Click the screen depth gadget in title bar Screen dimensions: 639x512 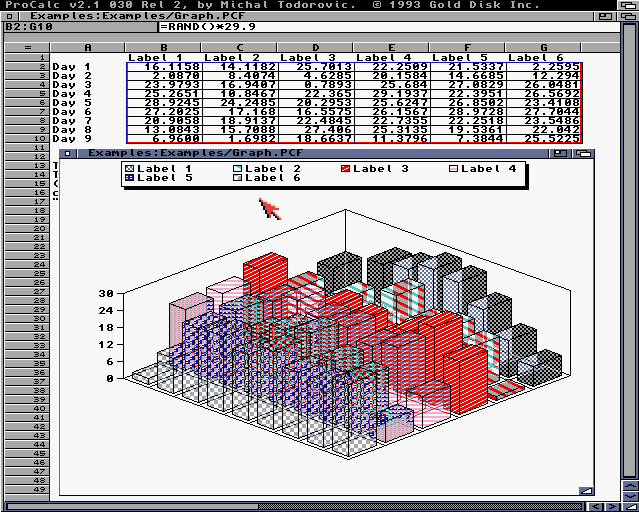[x=627, y=5]
